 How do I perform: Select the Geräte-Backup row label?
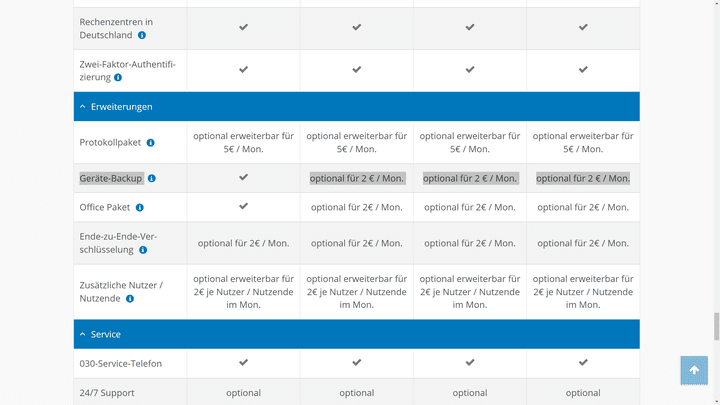pos(111,178)
